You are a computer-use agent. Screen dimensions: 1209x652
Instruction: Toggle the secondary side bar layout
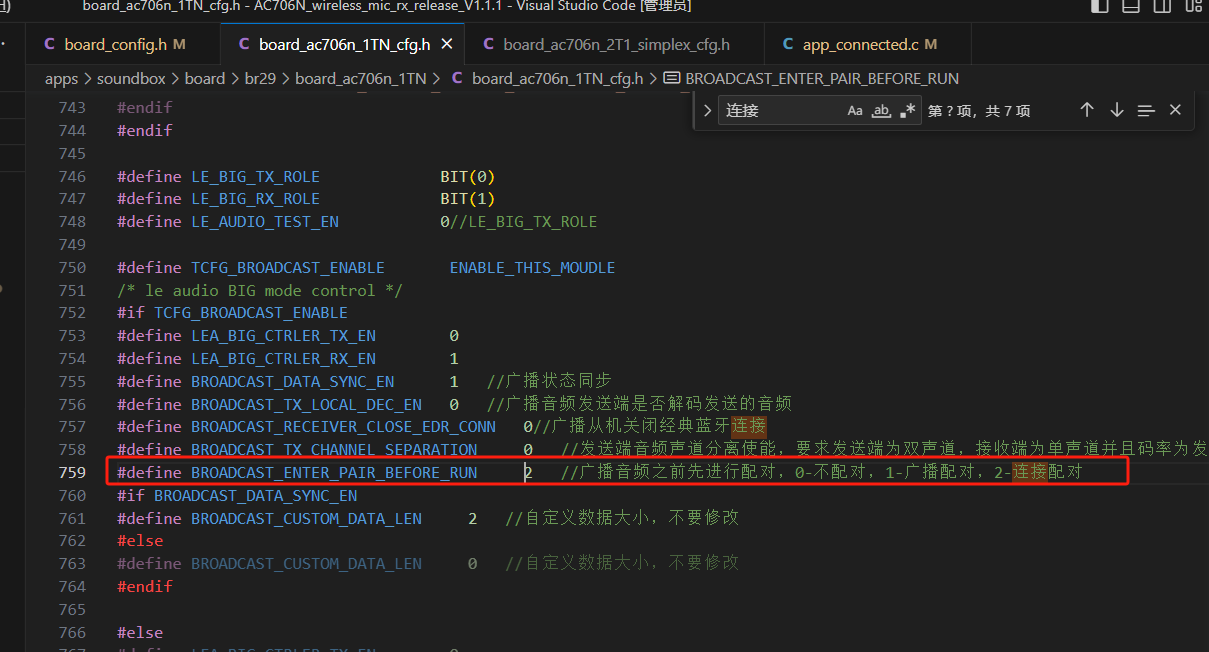pos(1162,6)
